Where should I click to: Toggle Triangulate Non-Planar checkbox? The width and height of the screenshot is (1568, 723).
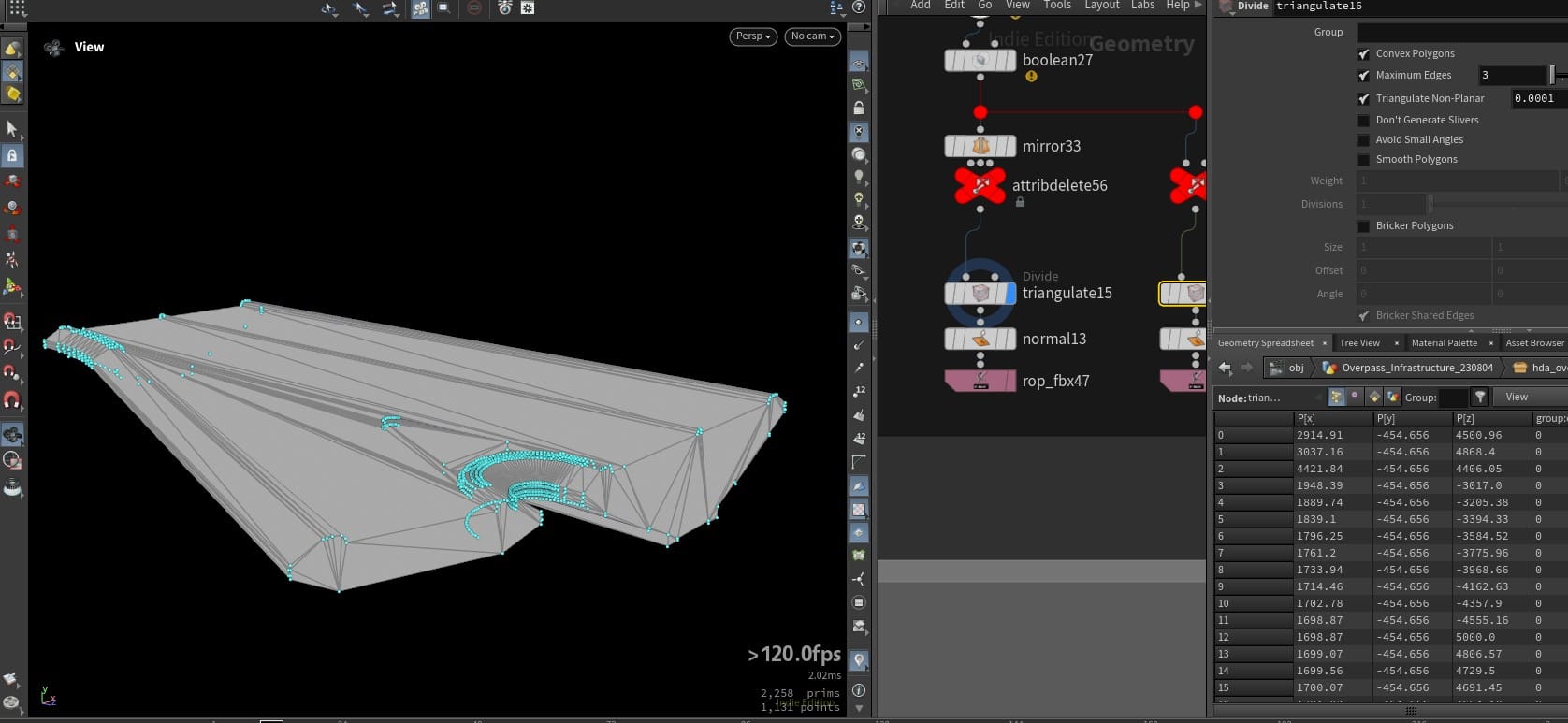coord(1364,99)
